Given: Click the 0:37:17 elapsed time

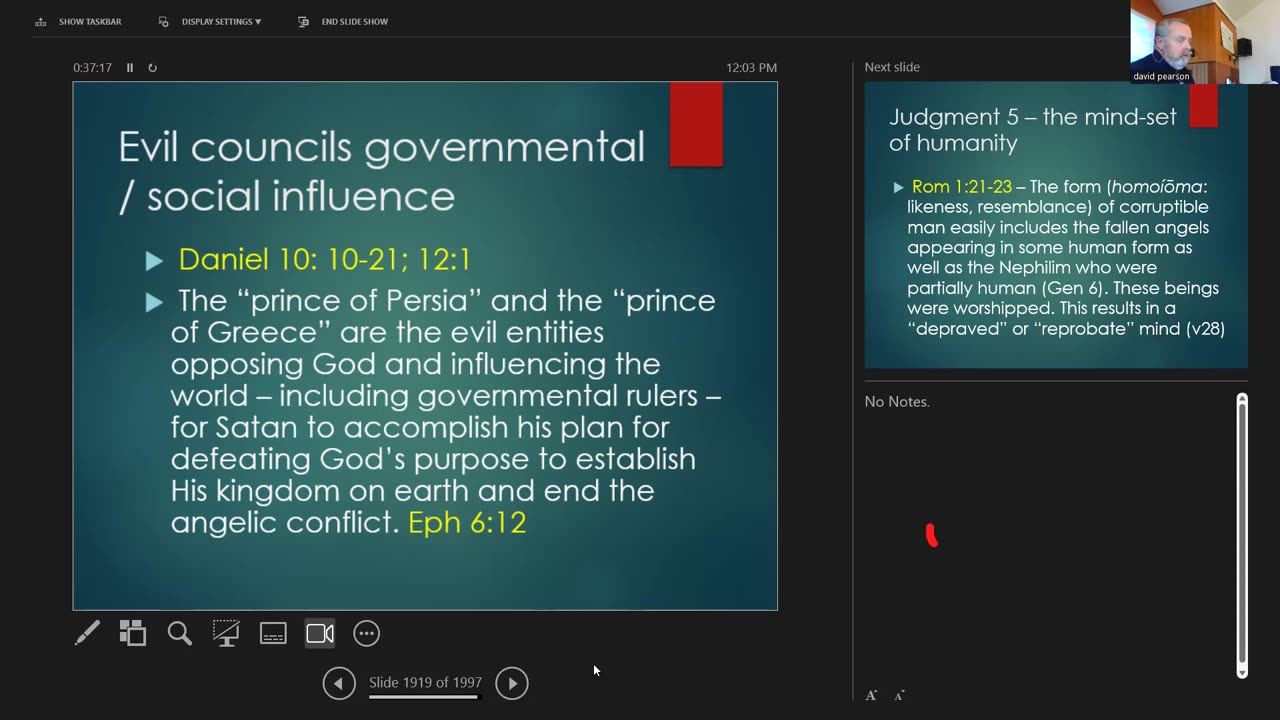Looking at the screenshot, I should (92, 68).
